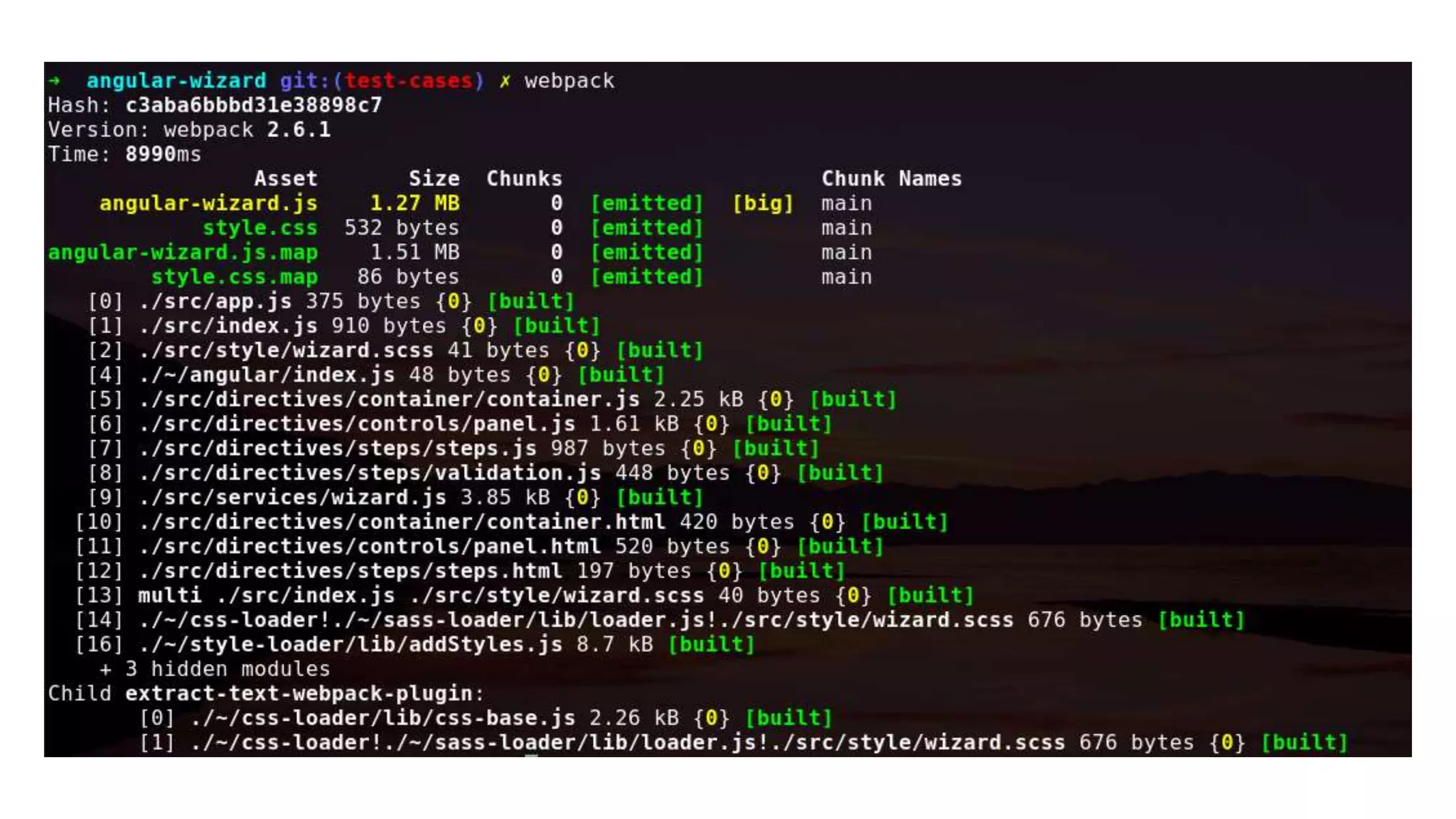This screenshot has width=1456, height=819.
Task: Click the style-loader/lib/addStyles.js path
Action: (x=350, y=645)
